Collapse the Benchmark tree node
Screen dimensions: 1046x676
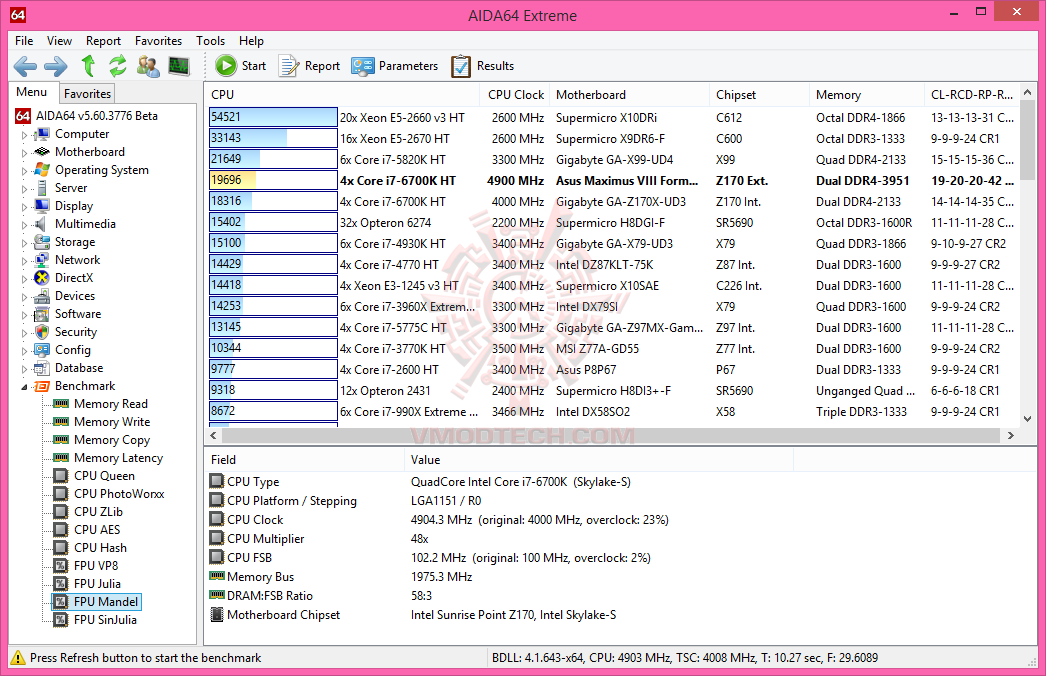coord(25,386)
